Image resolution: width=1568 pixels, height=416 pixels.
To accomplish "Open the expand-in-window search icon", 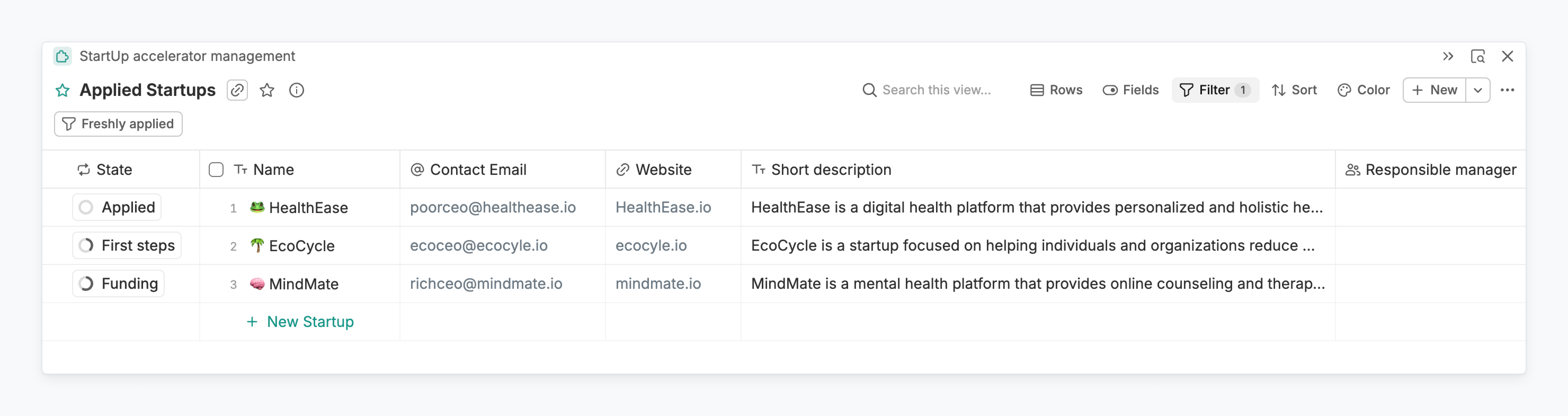I will (1477, 56).
